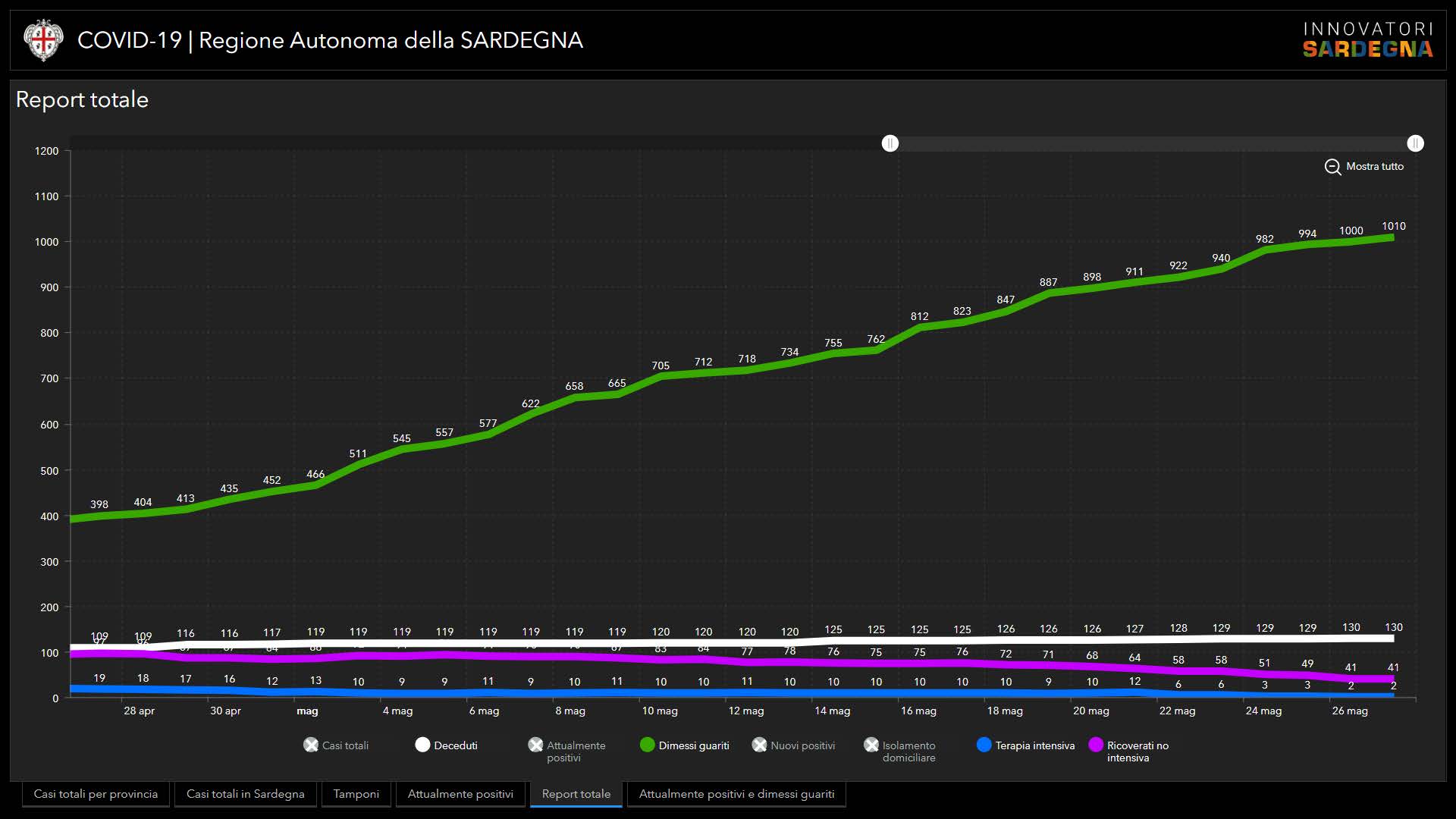
Task: Switch to Casi totali in Sardegna tab
Action: click(245, 794)
